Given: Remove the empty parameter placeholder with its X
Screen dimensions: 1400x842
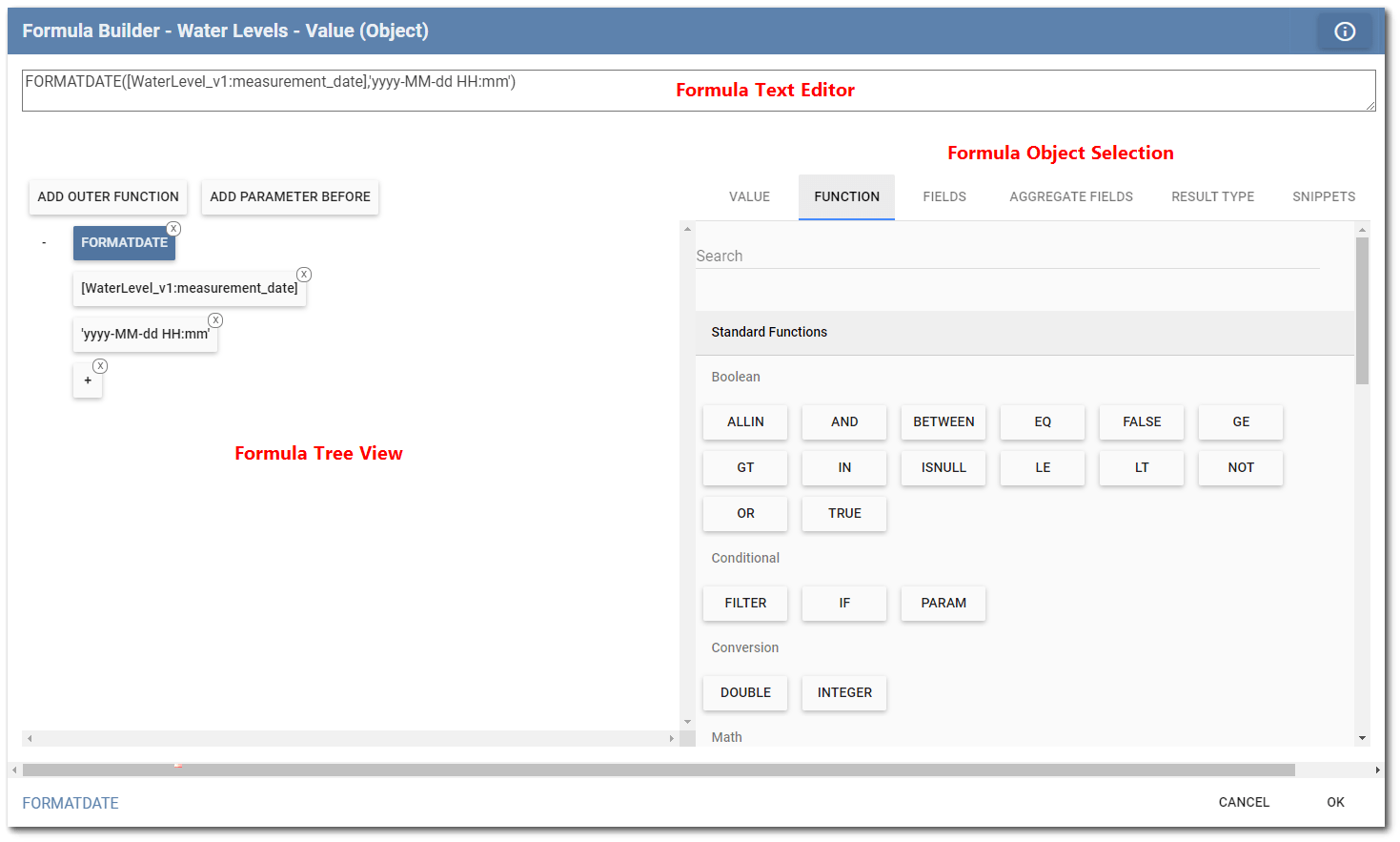Looking at the screenshot, I should tap(100, 365).
